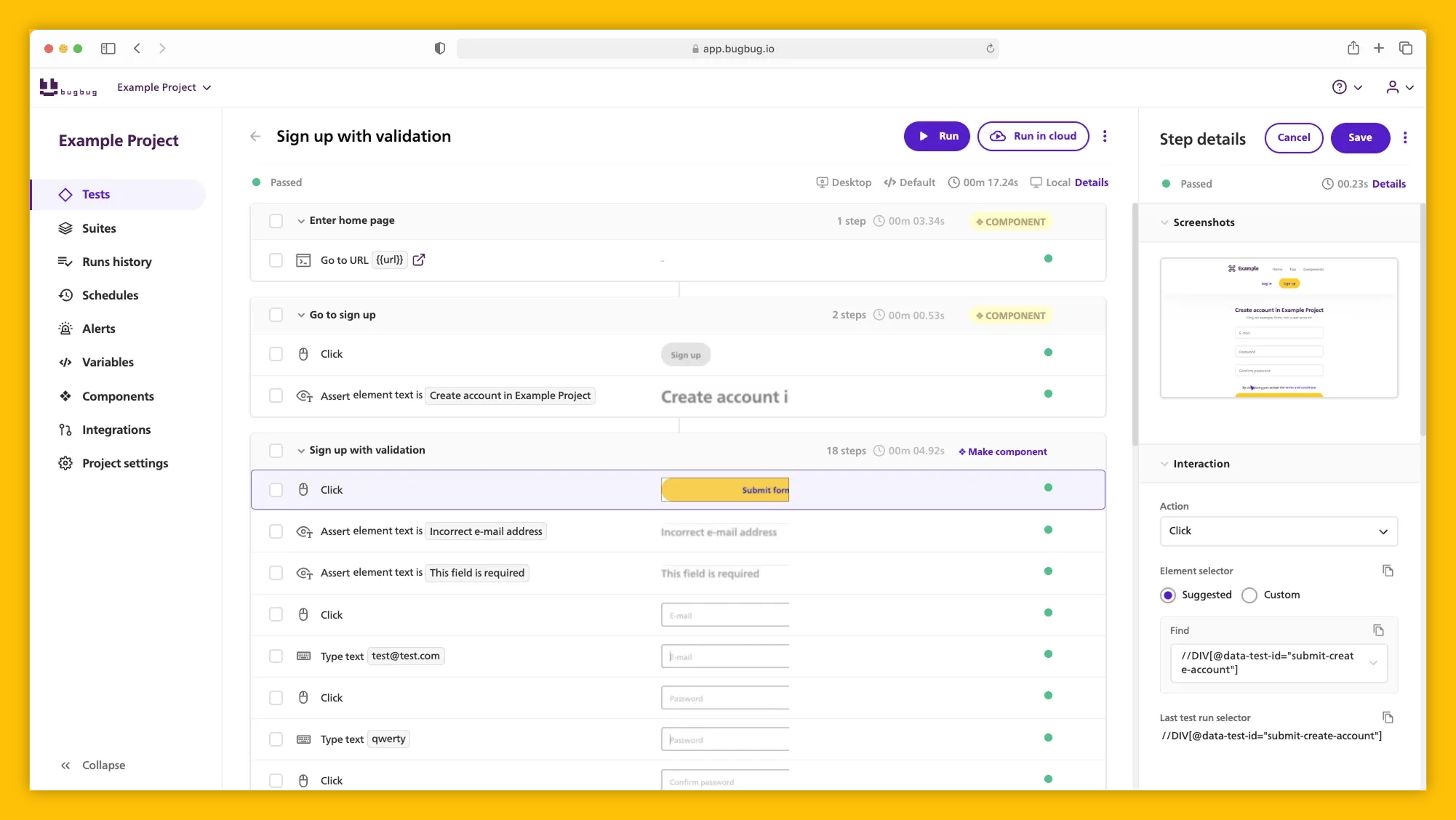This screenshot has height=820, width=1456.
Task: Open the help menu at top right
Action: (x=1342, y=87)
